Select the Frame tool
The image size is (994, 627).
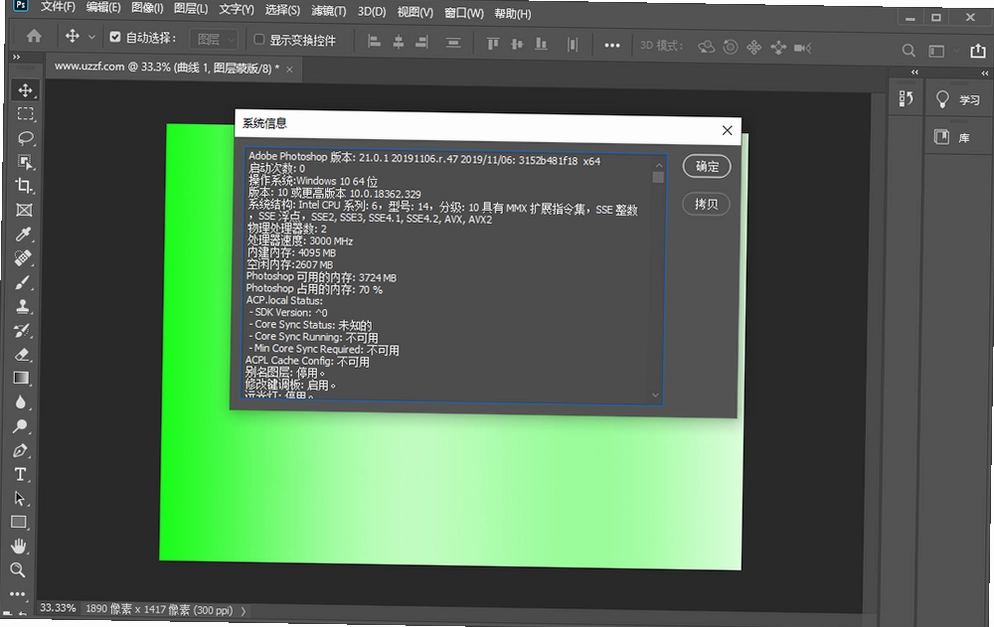click(x=24, y=210)
